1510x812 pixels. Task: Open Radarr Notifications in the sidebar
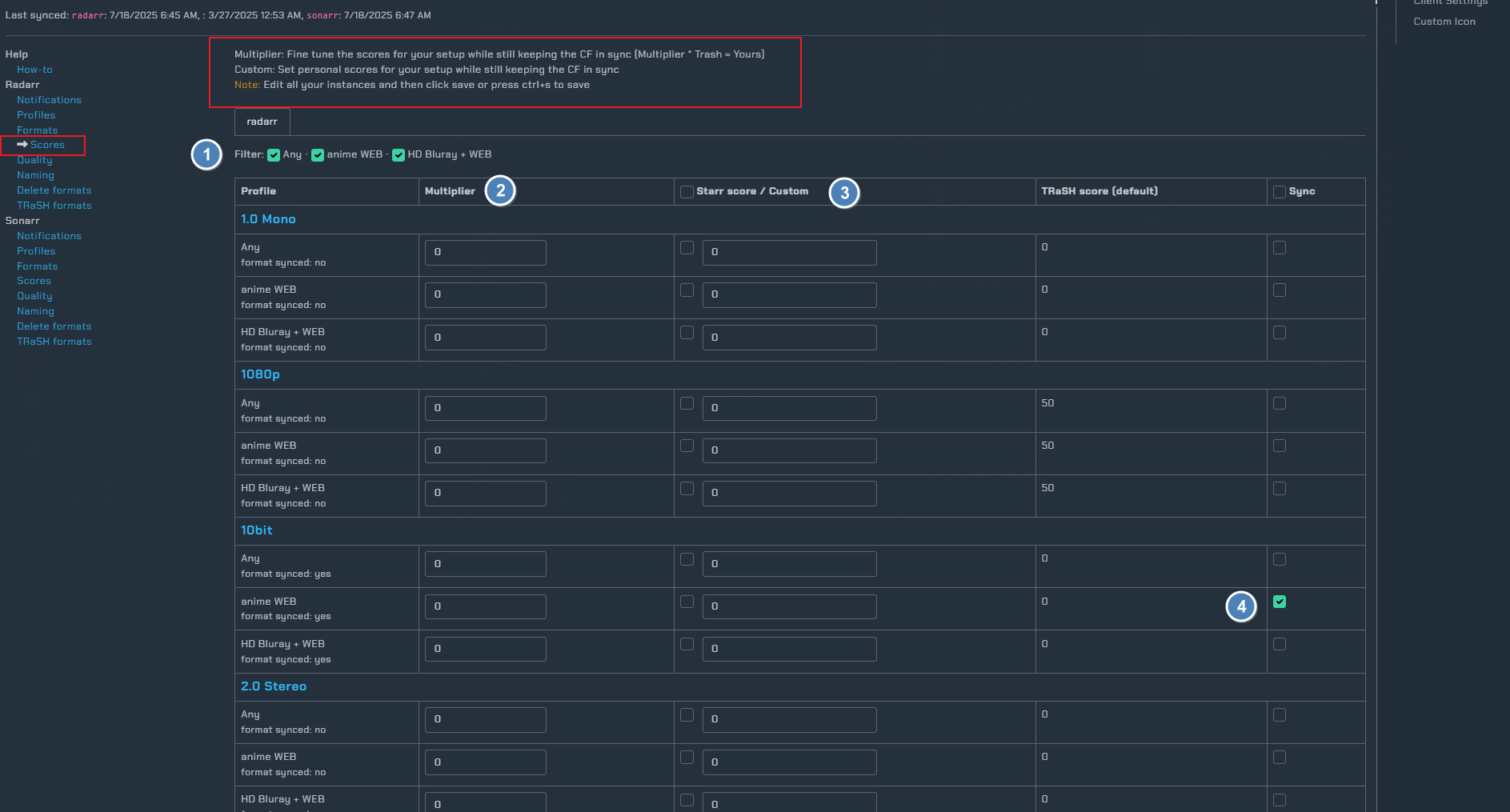pos(49,100)
